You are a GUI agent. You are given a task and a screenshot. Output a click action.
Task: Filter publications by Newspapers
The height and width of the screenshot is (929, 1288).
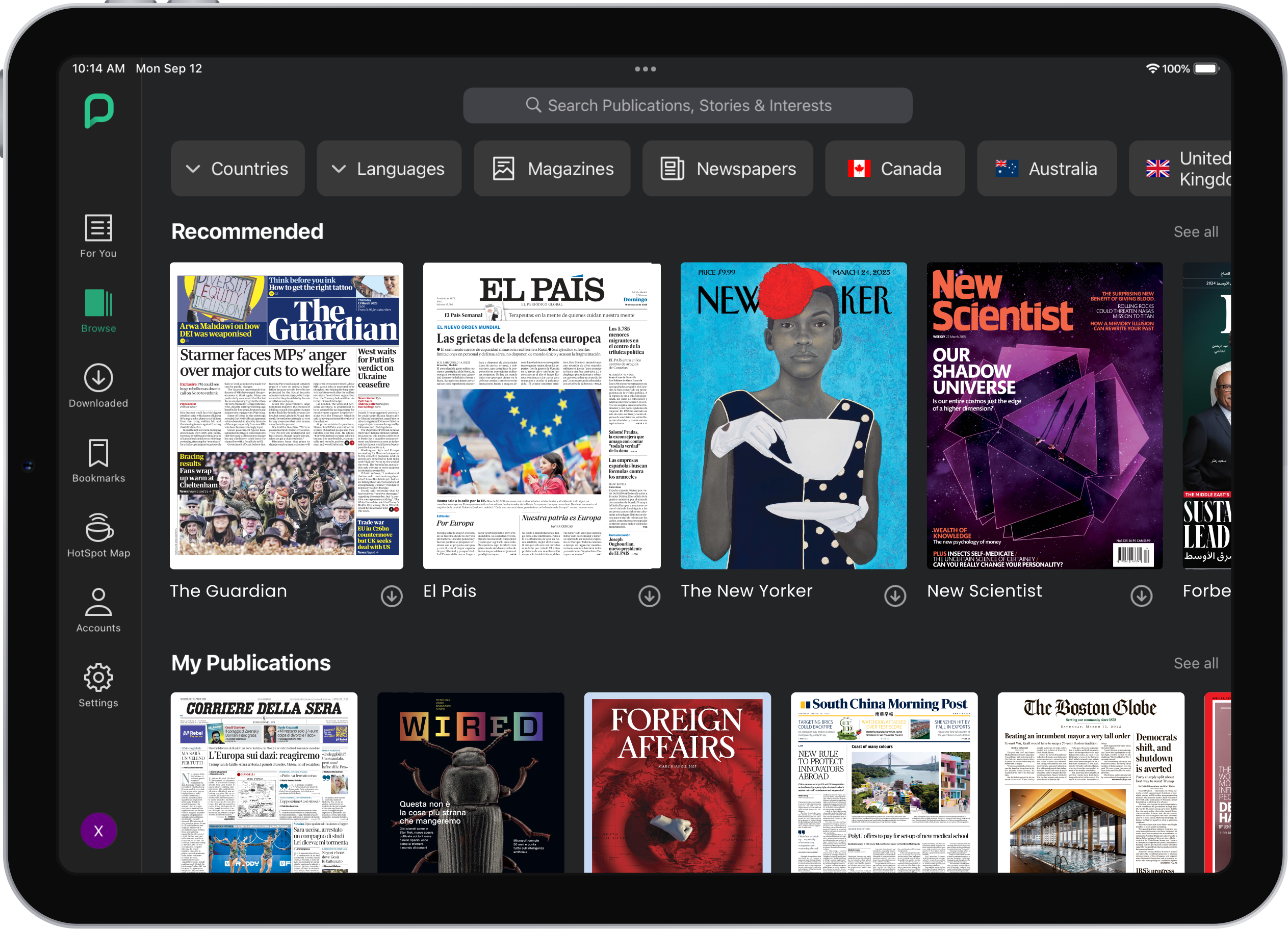click(x=729, y=168)
